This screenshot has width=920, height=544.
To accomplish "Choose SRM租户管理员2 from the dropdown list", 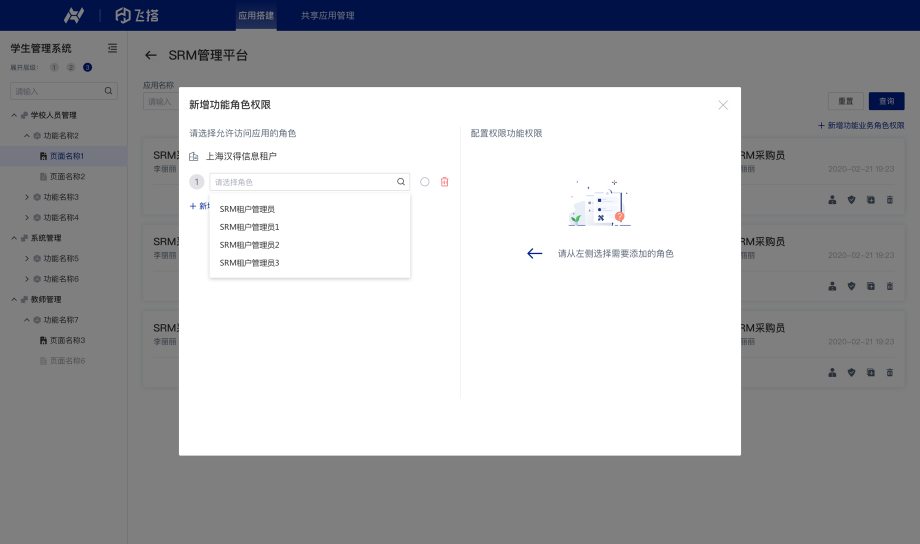I will (249, 245).
